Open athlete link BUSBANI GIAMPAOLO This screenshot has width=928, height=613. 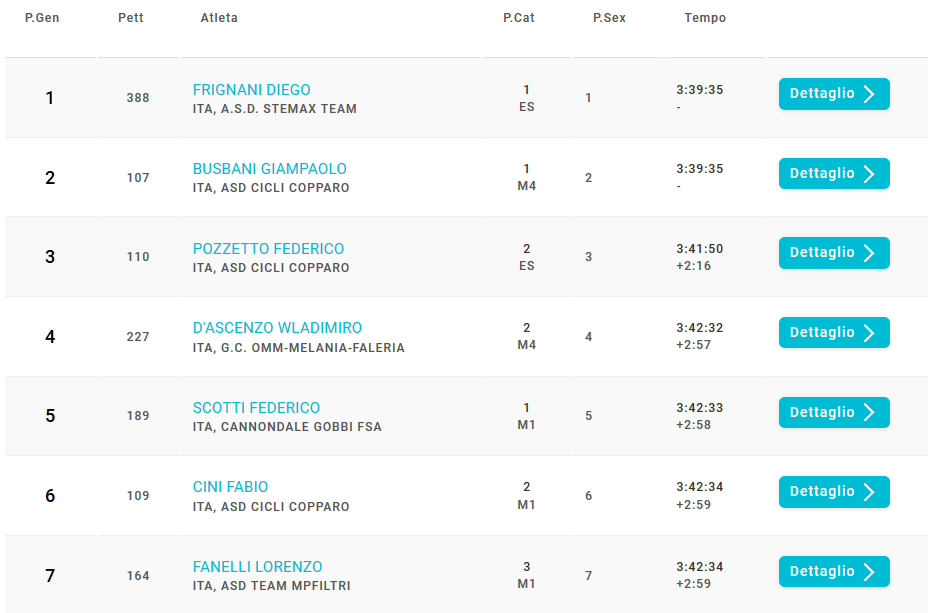click(x=270, y=169)
